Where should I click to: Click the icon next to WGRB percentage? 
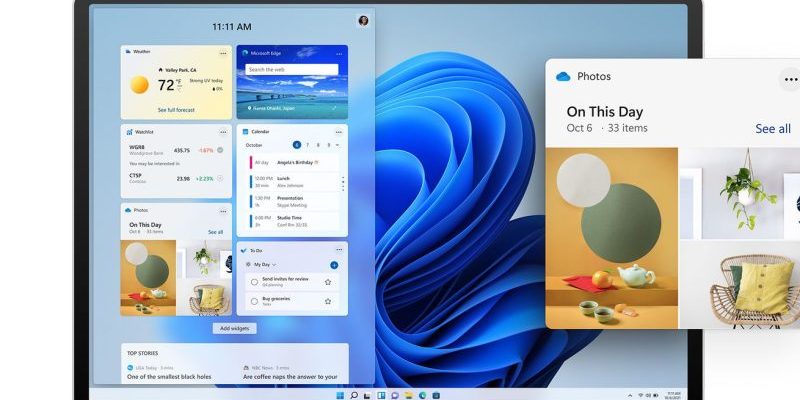pos(220,150)
